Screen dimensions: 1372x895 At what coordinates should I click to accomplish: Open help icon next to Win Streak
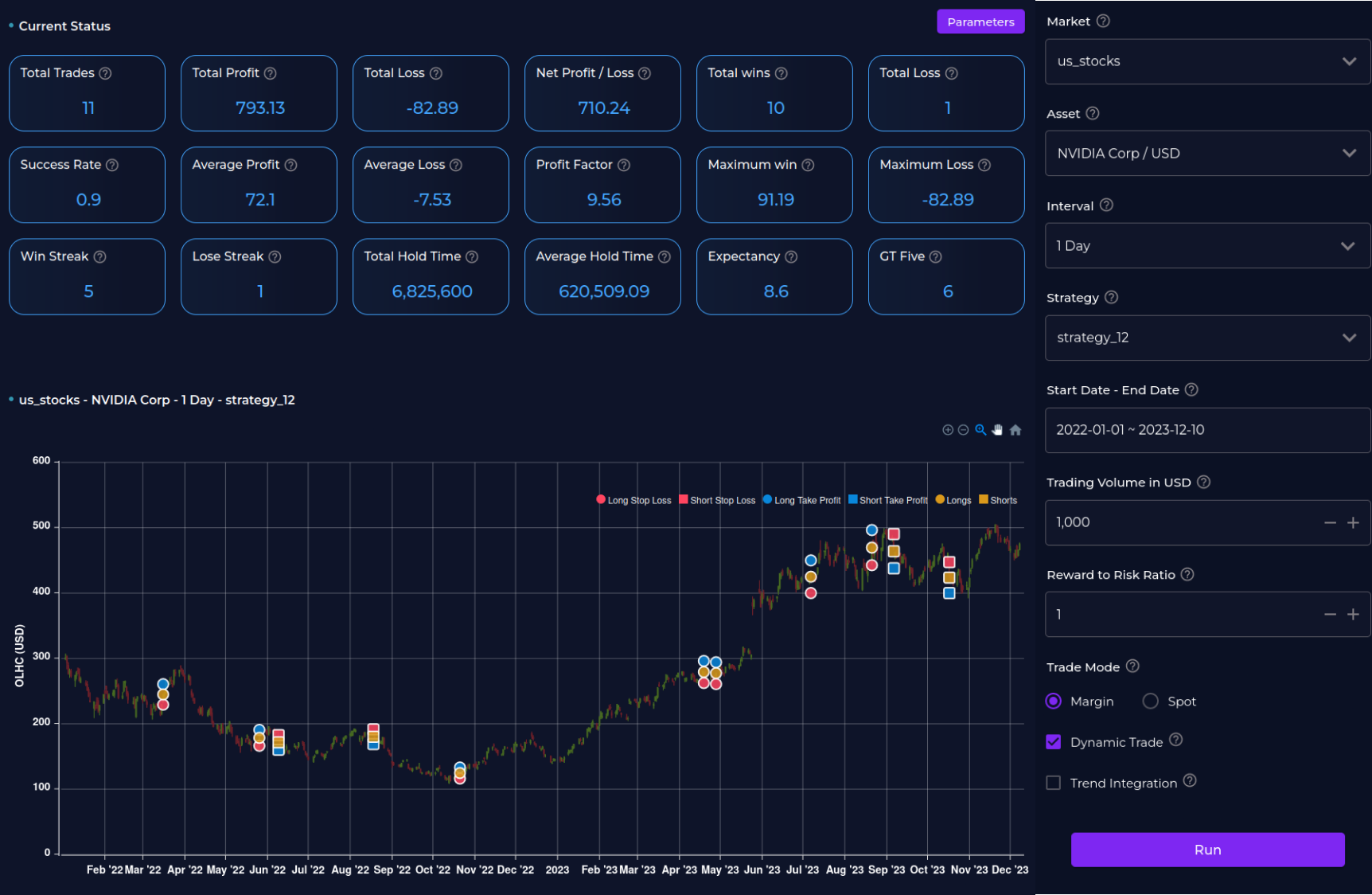[100, 256]
